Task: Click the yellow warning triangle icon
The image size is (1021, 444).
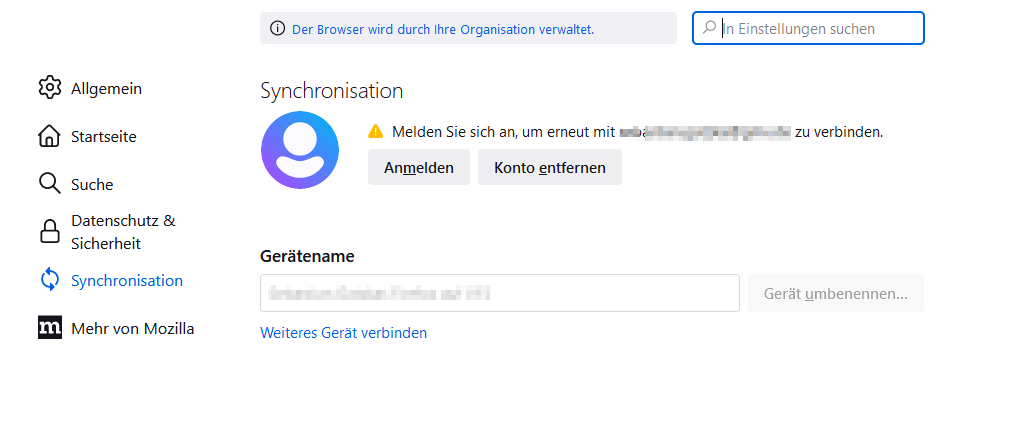Action: tap(376, 131)
